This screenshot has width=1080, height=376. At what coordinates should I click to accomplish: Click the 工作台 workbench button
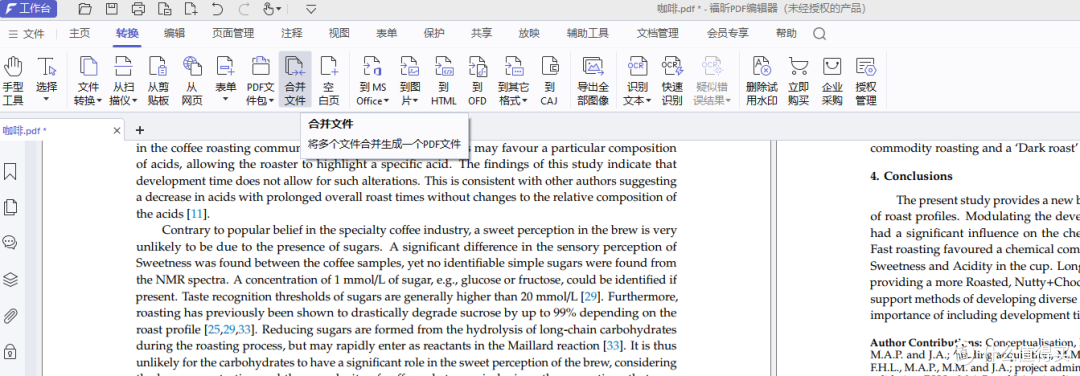click(29, 9)
